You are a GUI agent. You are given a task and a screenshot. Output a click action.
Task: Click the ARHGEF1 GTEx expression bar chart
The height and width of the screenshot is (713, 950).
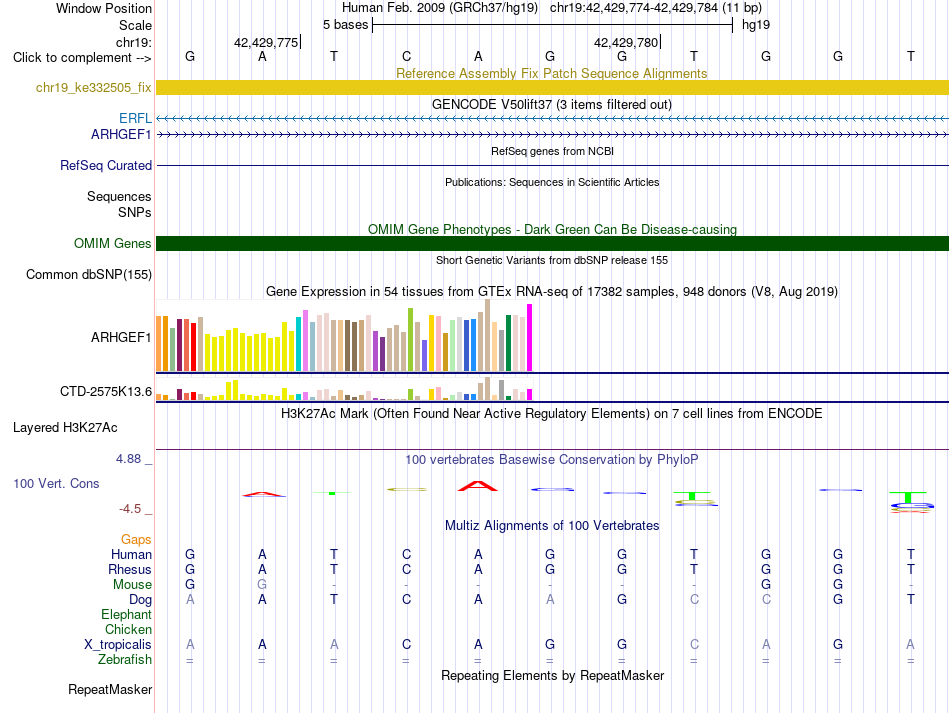(x=344, y=335)
